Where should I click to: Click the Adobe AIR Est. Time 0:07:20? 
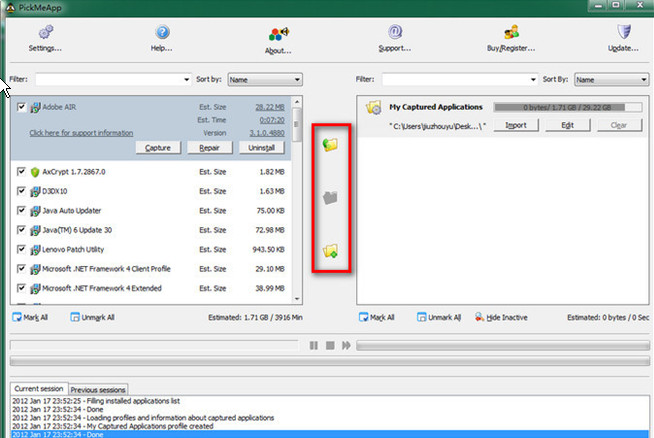(x=272, y=120)
